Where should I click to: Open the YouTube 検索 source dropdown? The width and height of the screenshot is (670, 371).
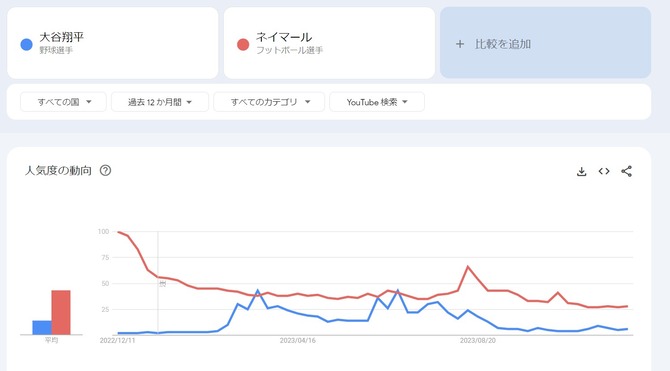[x=377, y=102]
